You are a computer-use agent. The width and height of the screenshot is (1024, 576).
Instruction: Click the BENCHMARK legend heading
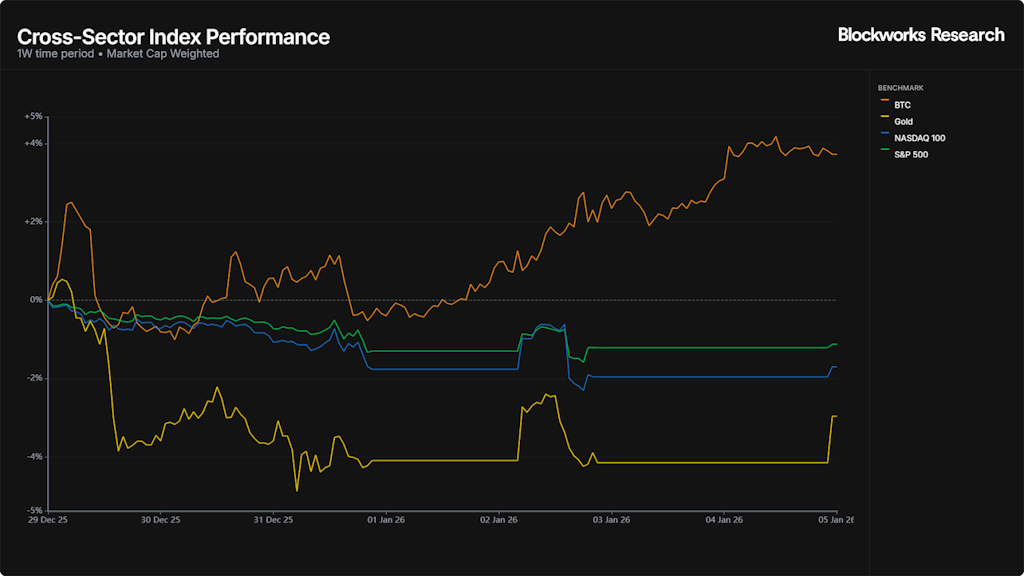click(x=900, y=88)
